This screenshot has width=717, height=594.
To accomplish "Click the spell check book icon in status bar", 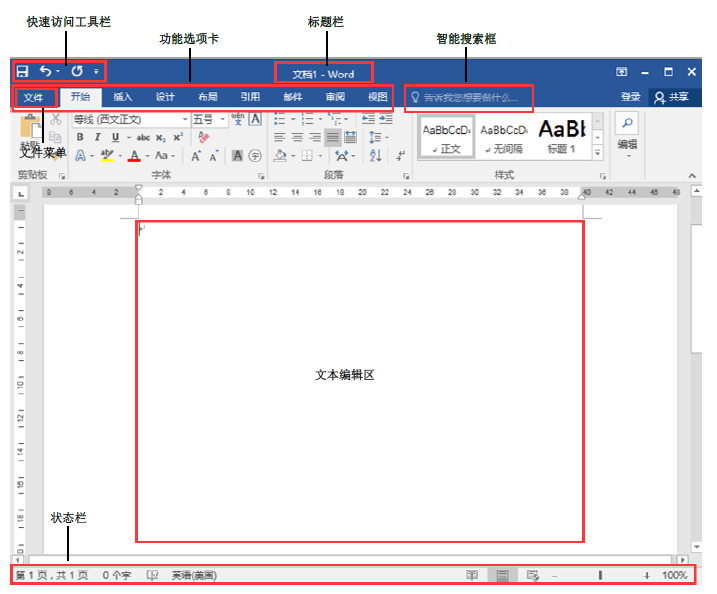I will (x=153, y=576).
